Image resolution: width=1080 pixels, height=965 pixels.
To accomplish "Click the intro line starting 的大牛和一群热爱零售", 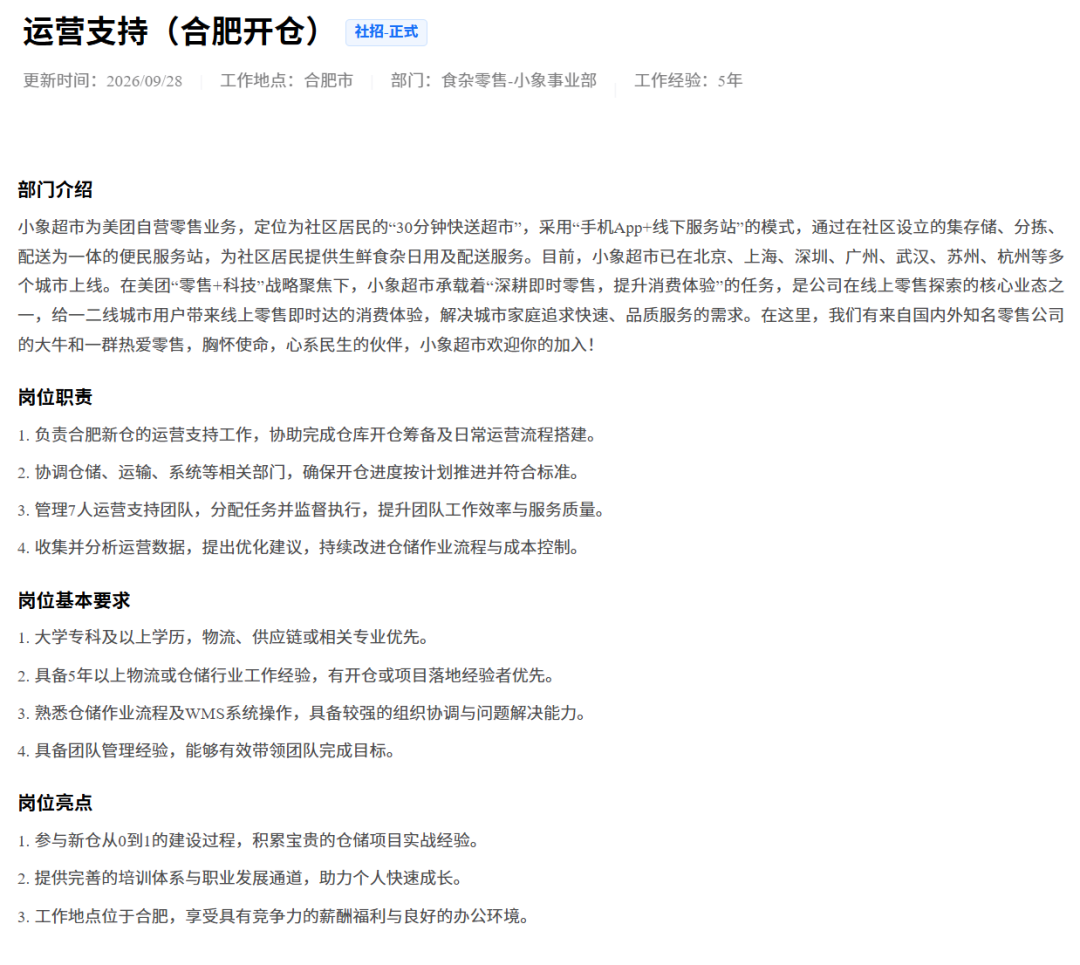I will click(307, 345).
